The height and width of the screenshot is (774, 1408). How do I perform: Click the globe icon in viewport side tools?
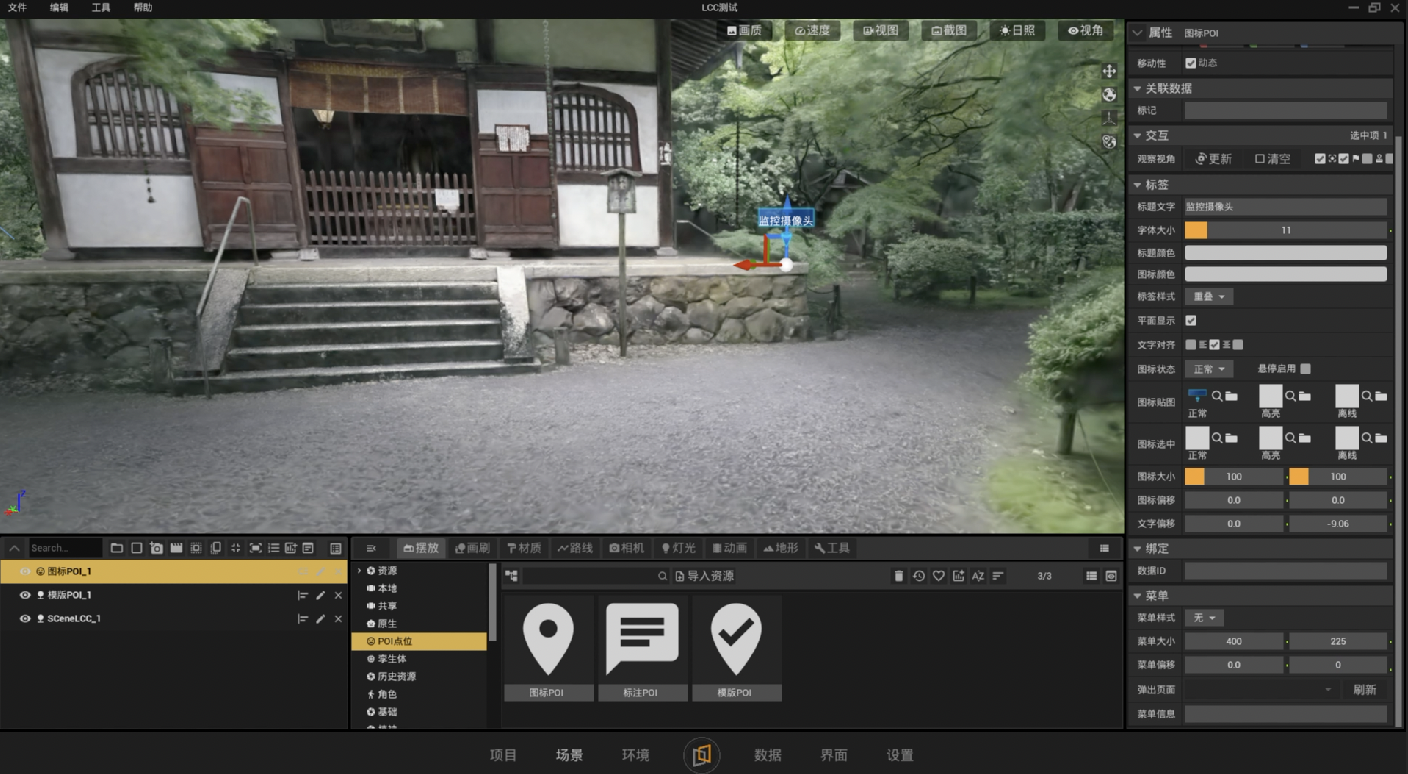[x=1109, y=95]
